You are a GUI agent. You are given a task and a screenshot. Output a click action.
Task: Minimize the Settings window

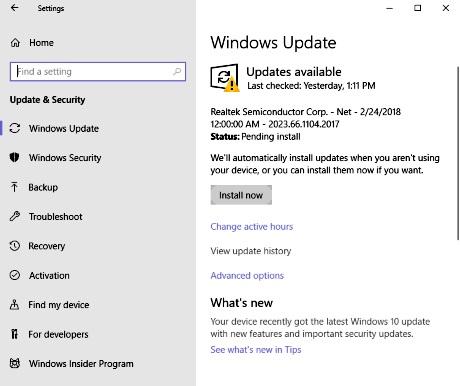[389, 8]
